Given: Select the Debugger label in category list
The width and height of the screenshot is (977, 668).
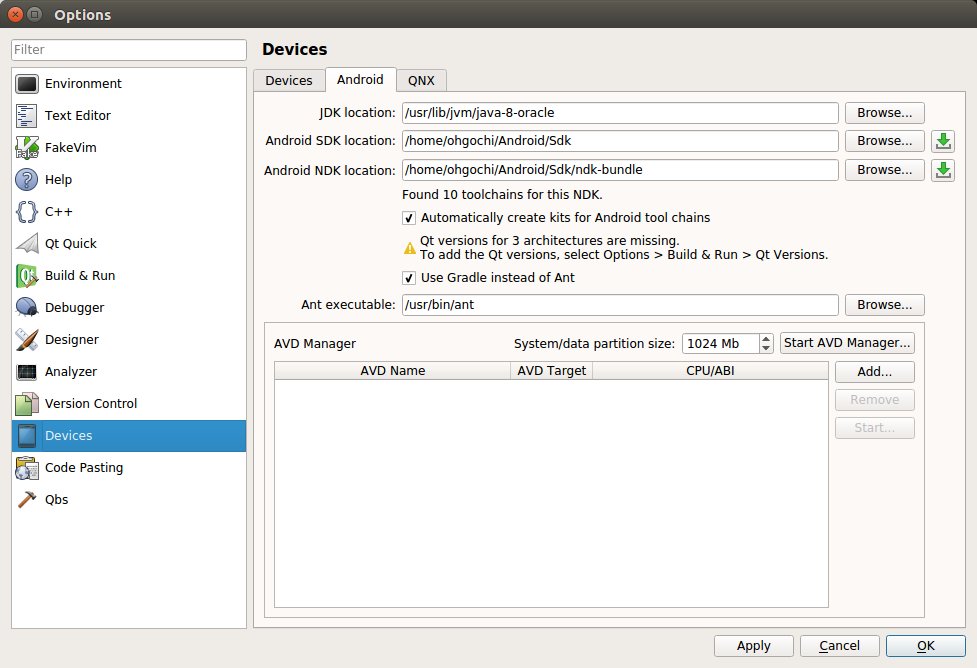Looking at the screenshot, I should tap(75, 308).
